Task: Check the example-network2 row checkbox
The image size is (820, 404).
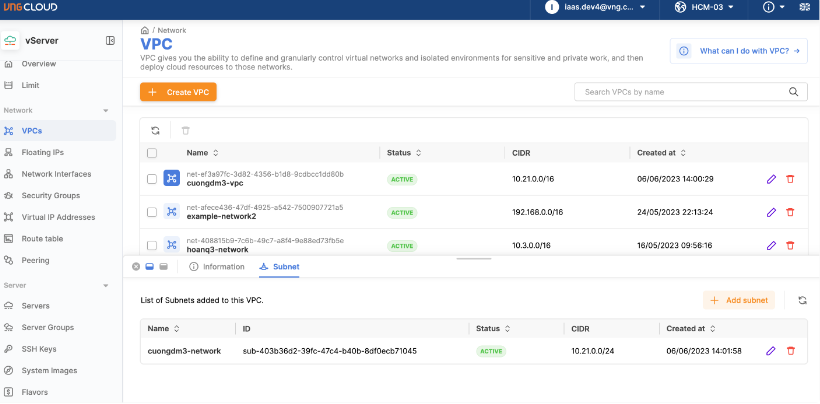Action: click(x=152, y=212)
